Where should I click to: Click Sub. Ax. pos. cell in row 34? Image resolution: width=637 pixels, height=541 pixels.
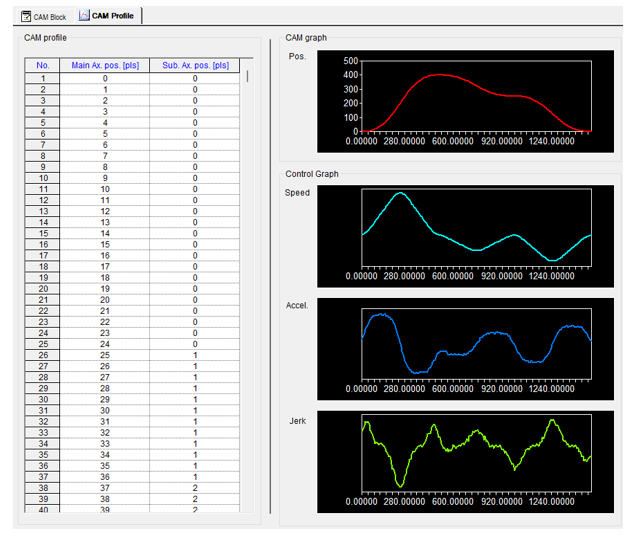pyautogui.click(x=195, y=444)
